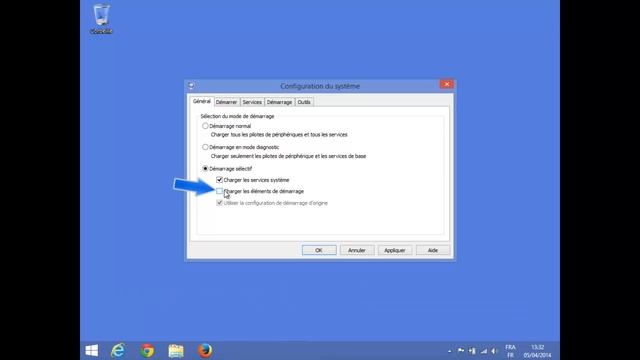
Task: Open Action Center flag icon
Action: click(461, 351)
